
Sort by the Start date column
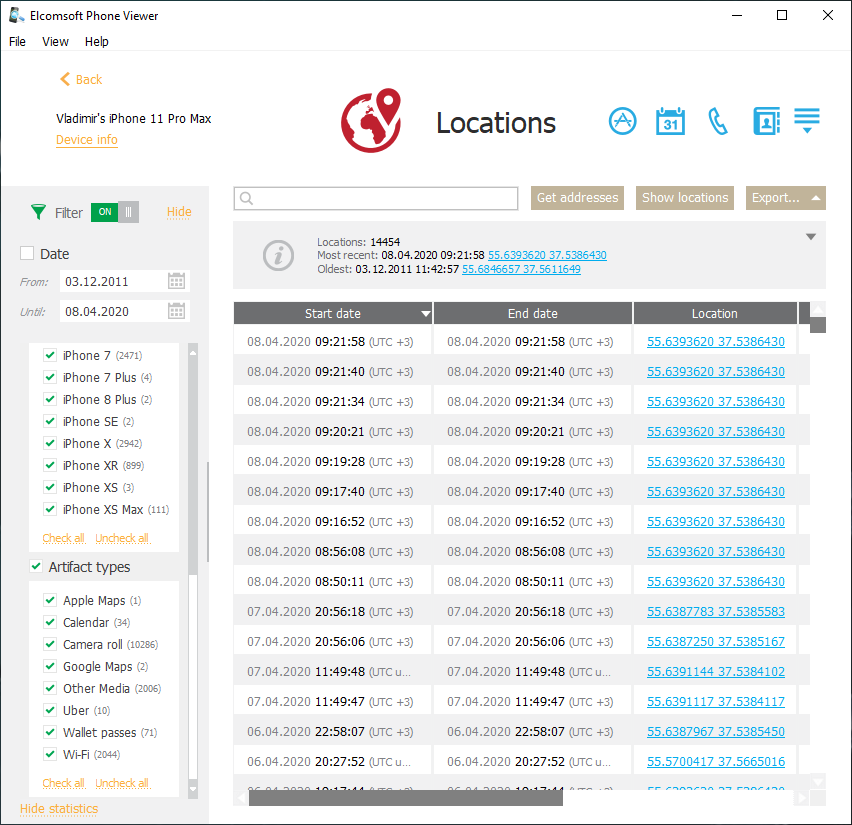333,314
